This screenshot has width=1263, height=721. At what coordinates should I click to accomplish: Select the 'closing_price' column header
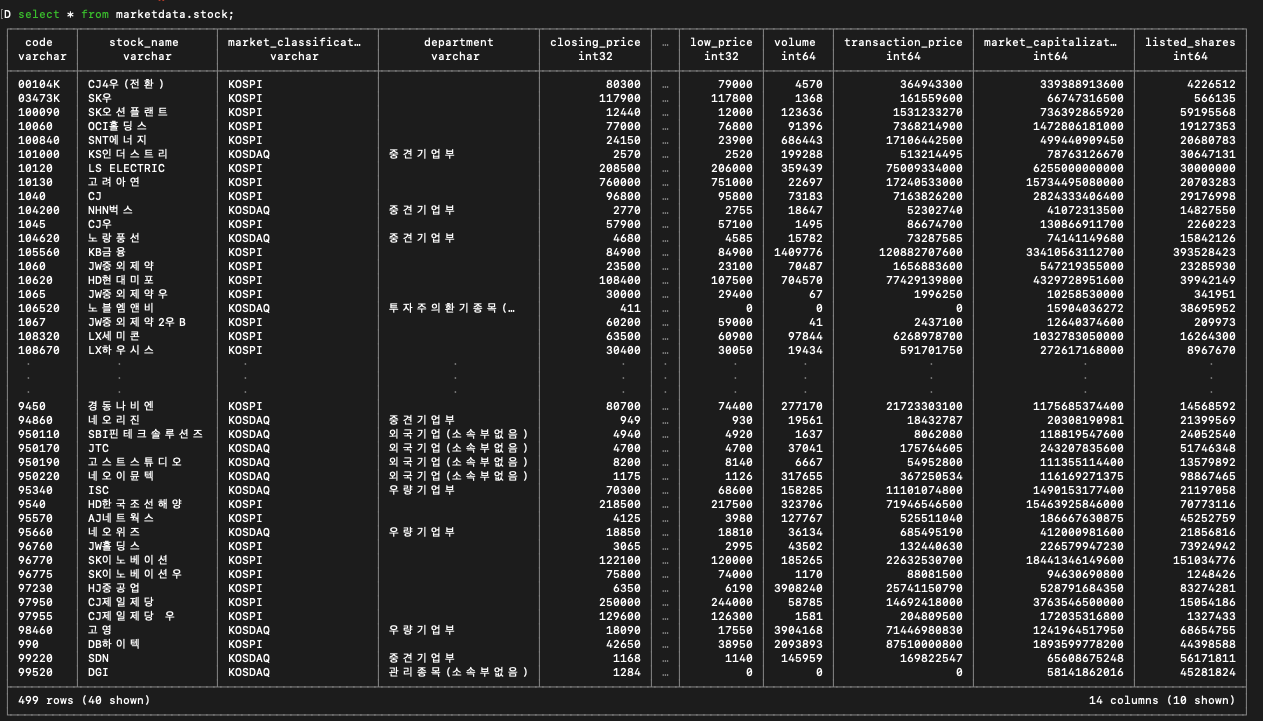[x=595, y=42]
